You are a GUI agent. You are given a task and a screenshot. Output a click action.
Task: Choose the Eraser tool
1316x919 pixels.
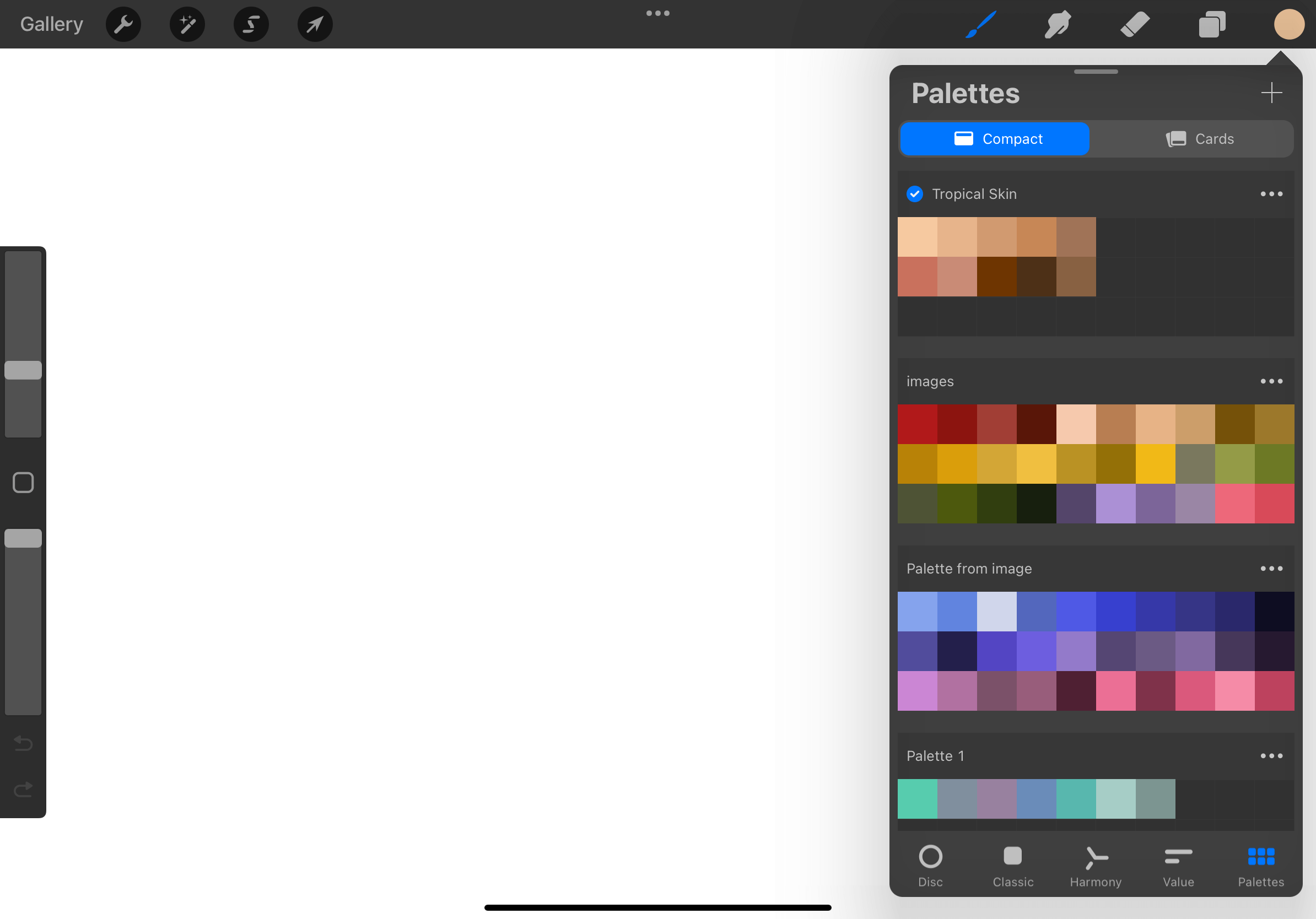tap(1134, 25)
